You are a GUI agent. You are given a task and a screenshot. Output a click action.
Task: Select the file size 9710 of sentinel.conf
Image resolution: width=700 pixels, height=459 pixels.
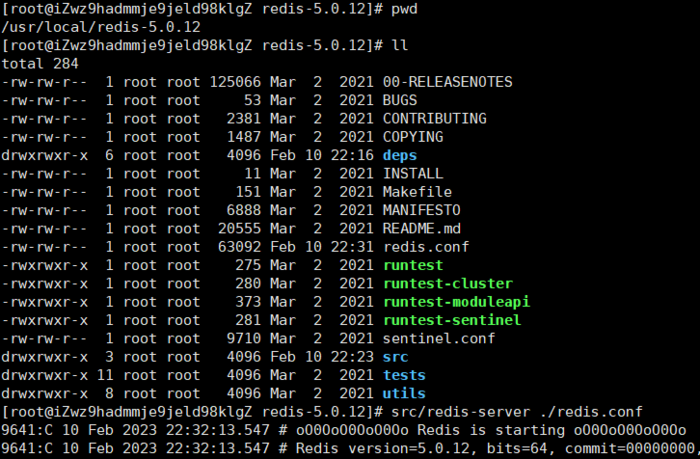click(244, 338)
